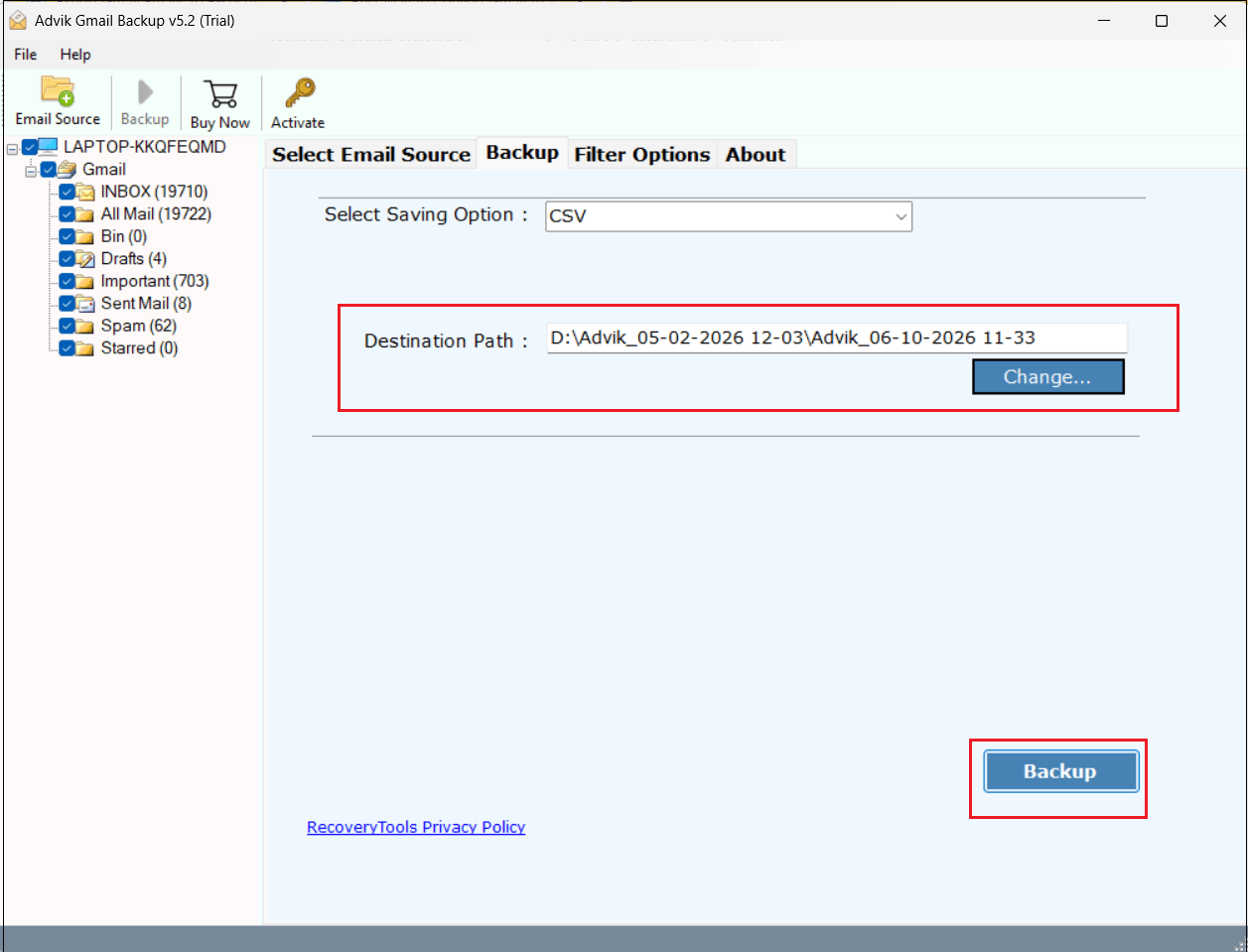The height and width of the screenshot is (952, 1248).
Task: Click the Backup play icon in toolbar
Action: (x=145, y=92)
